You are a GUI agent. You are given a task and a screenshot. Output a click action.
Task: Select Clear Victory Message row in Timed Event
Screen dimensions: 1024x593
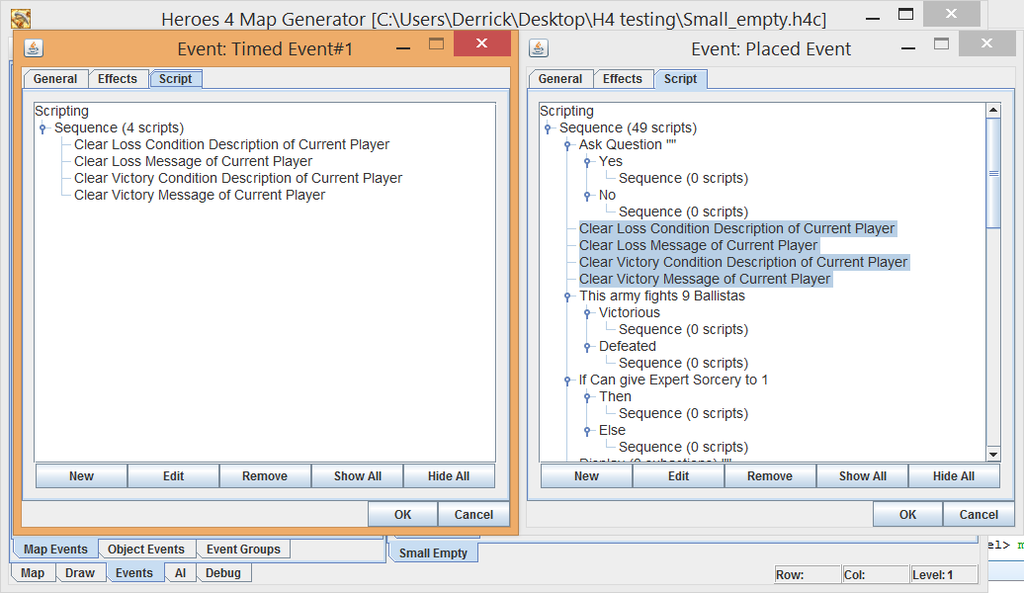pyautogui.click(x=199, y=195)
